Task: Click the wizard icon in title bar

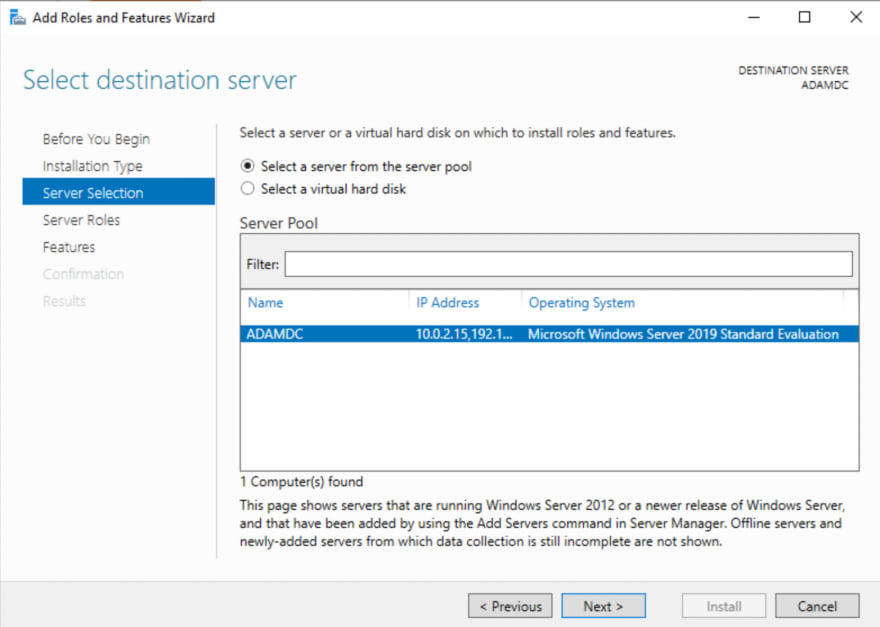Action: 17,17
